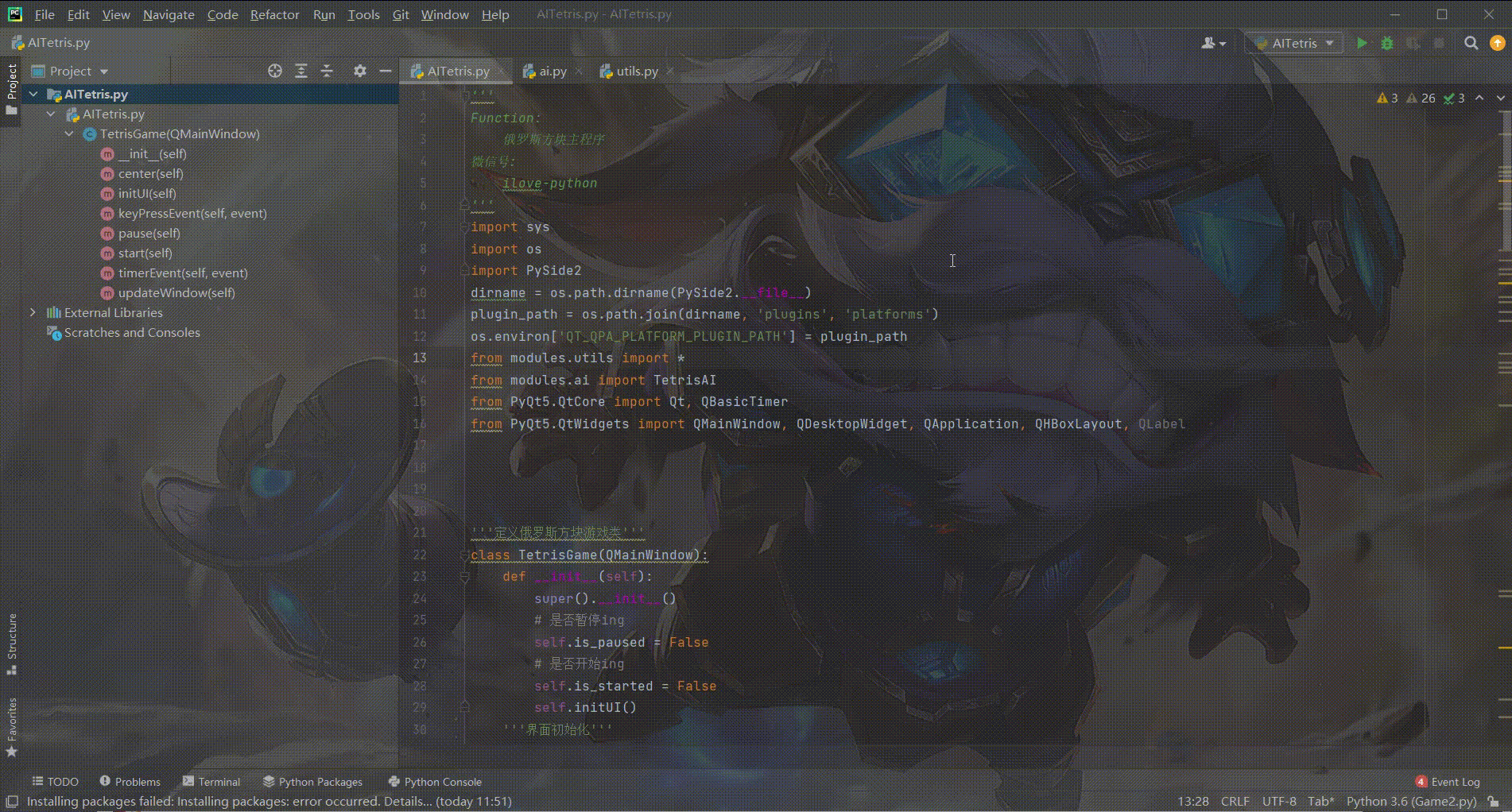The image size is (1512, 812).
Task: Close the ai.py tab
Action: click(579, 72)
